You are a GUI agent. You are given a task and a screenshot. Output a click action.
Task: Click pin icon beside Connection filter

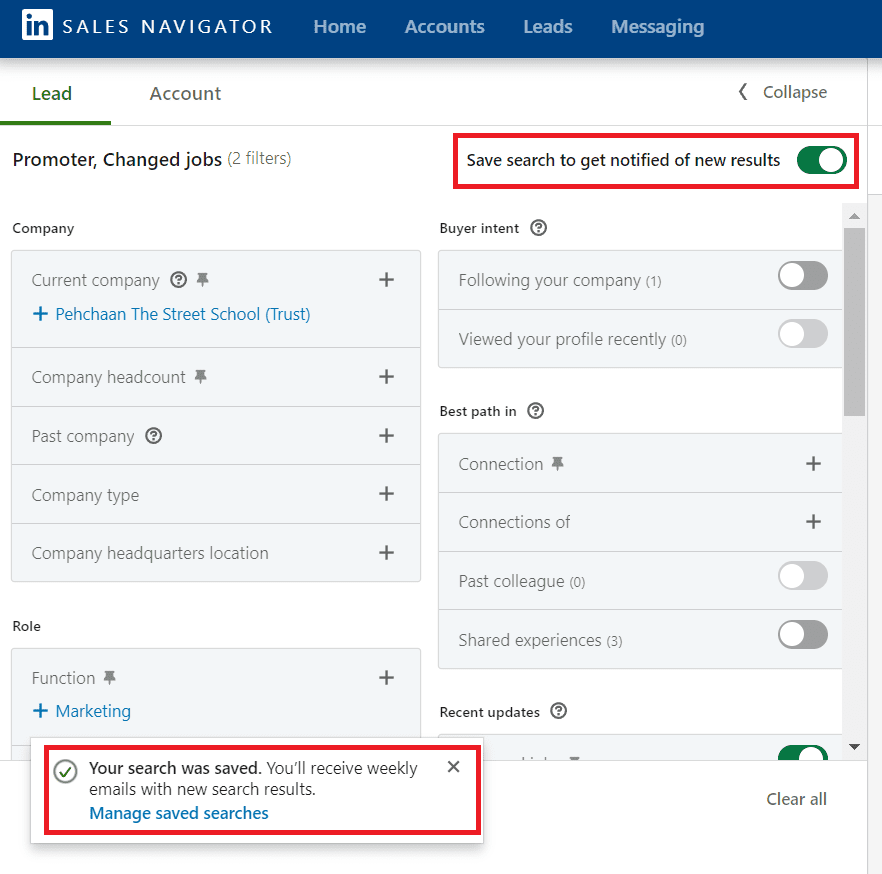click(x=558, y=464)
